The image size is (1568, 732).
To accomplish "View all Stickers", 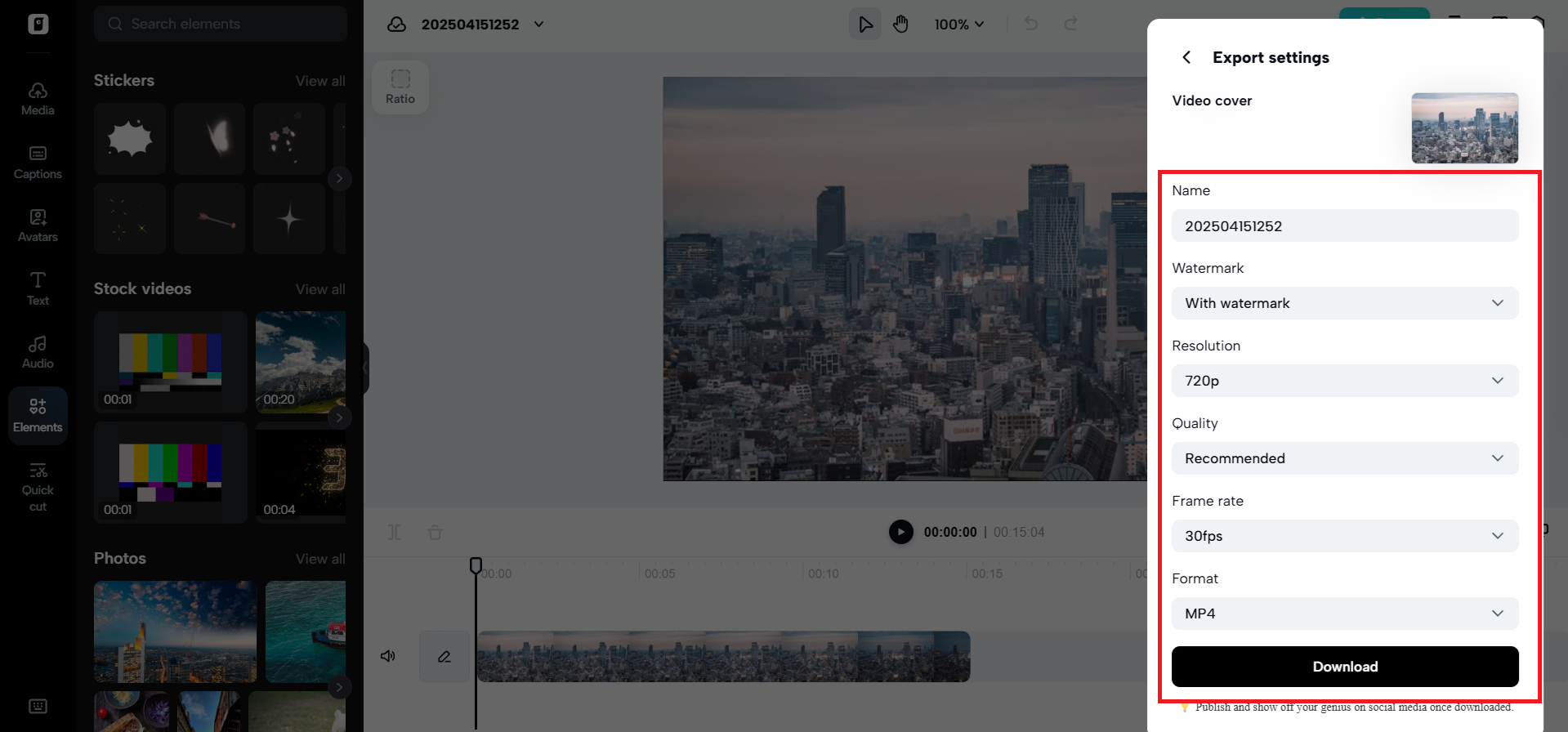I will [x=320, y=81].
